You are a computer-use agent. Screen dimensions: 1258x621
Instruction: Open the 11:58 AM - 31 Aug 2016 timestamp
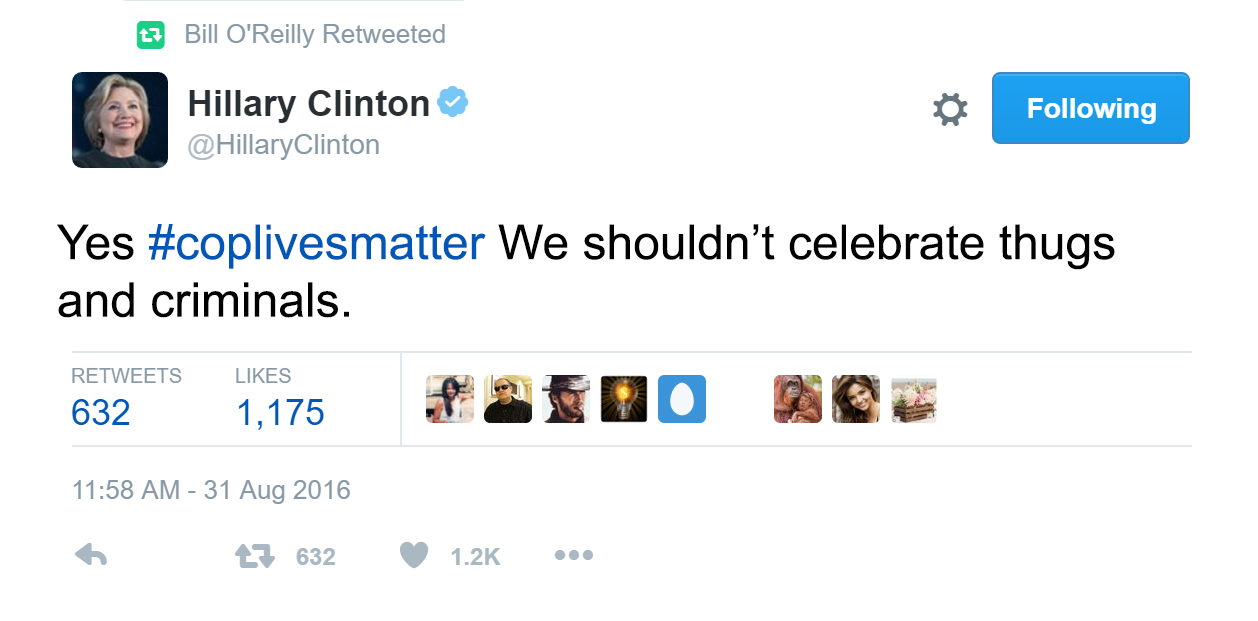[211, 491]
